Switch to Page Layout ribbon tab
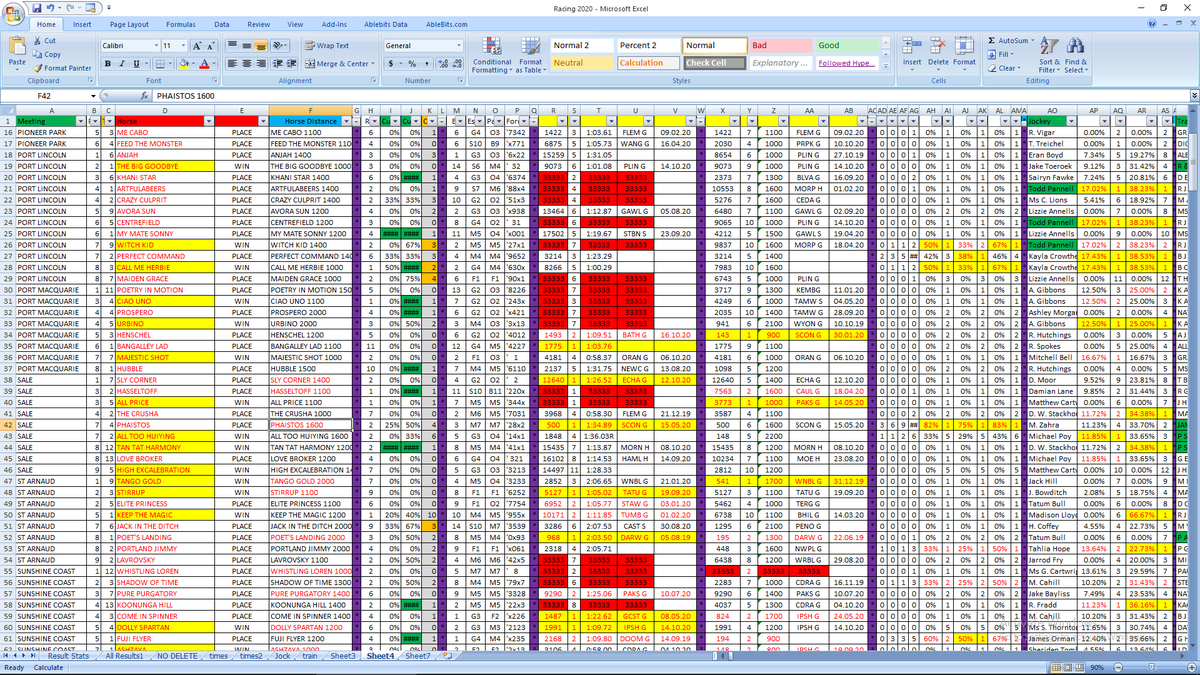The height and width of the screenshot is (675, 1200). (130, 24)
